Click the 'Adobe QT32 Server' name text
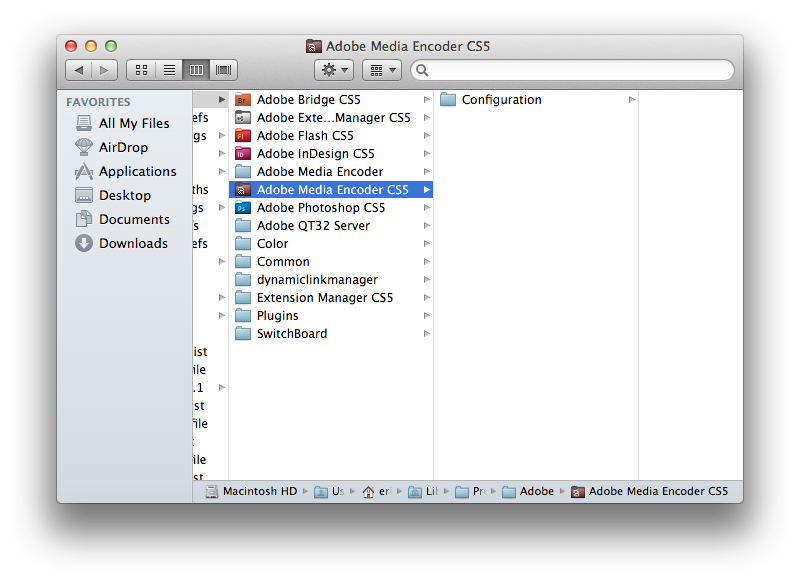Viewport: 800px width, 582px height. click(313, 225)
